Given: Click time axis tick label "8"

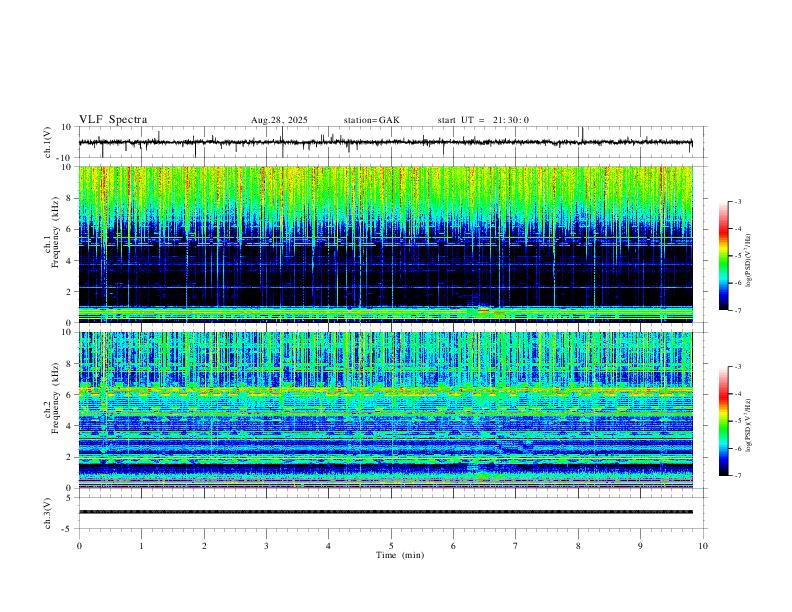Looking at the screenshot, I should click(x=578, y=546).
